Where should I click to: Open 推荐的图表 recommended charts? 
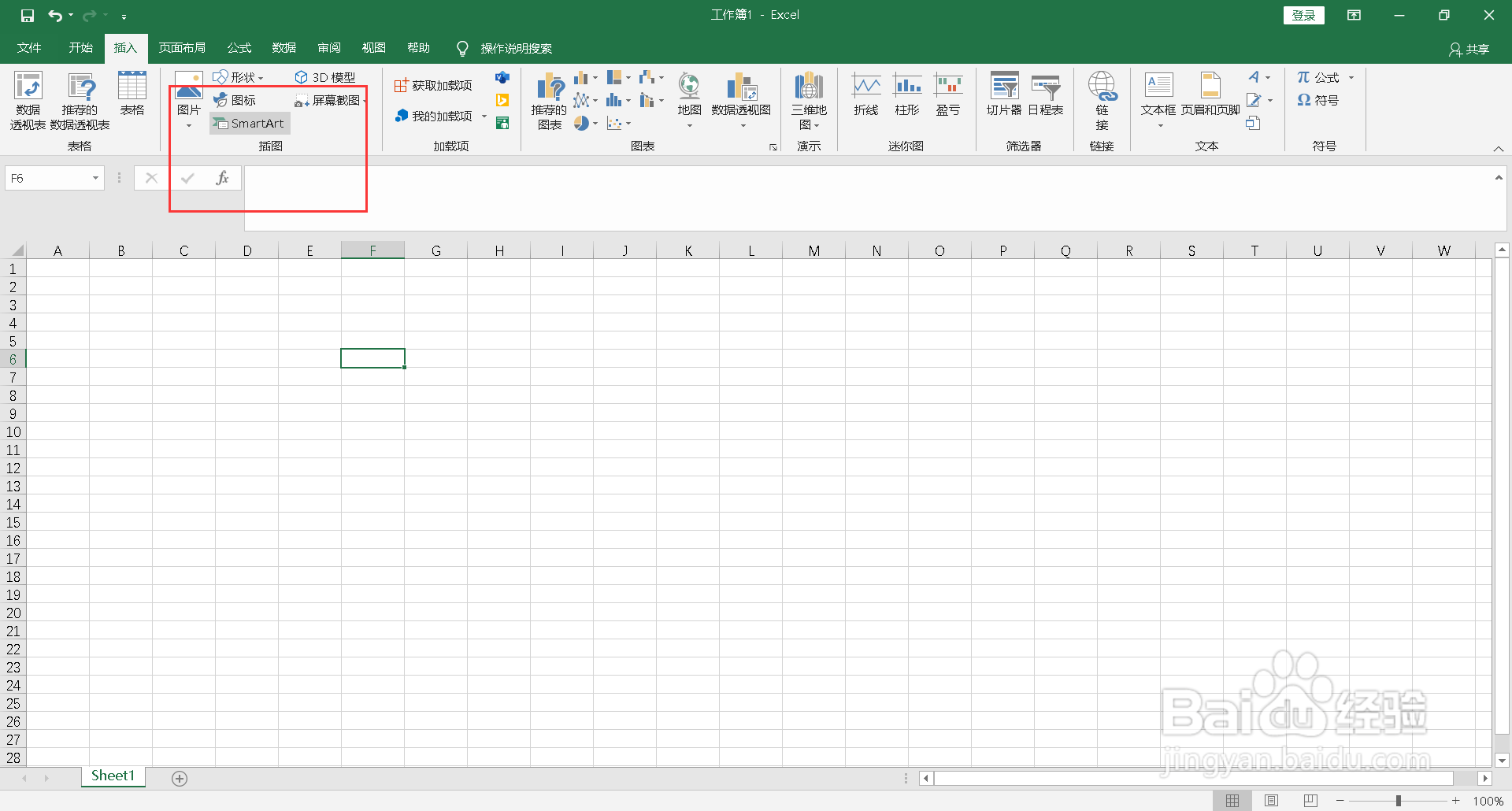[x=550, y=100]
